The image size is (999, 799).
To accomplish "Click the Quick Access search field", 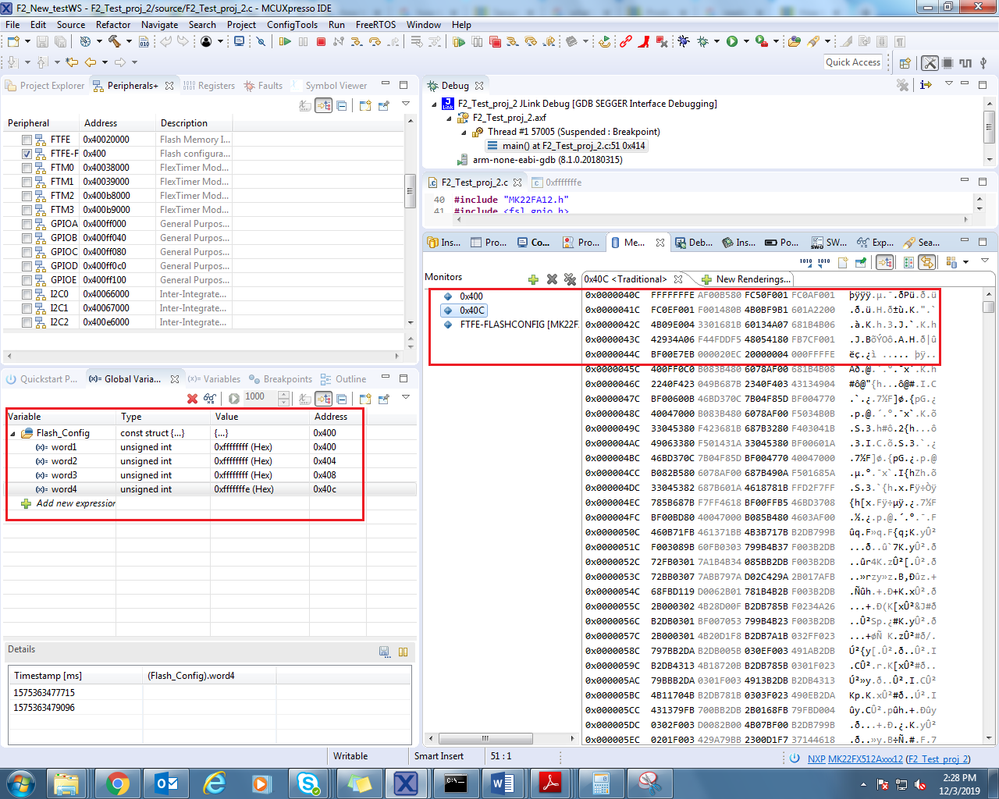I will click(x=852, y=62).
